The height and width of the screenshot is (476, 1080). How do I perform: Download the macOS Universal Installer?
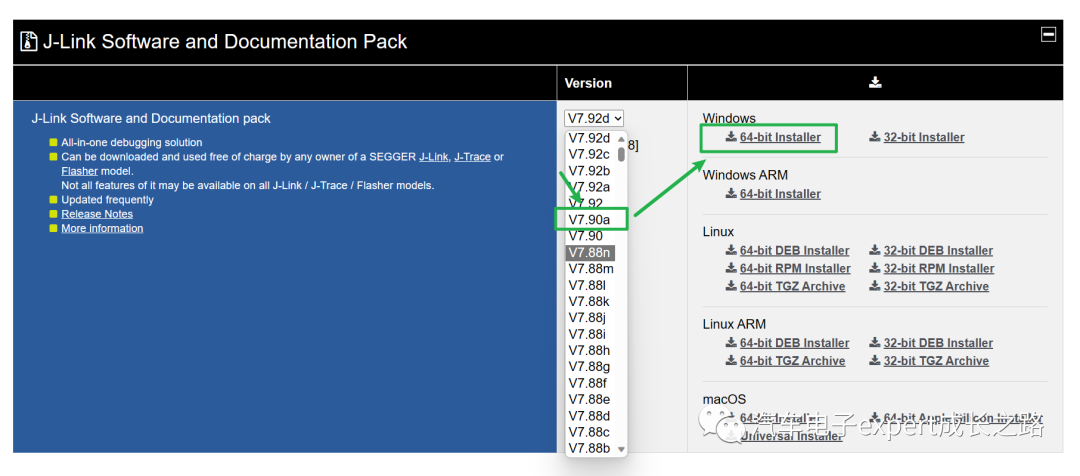pos(791,436)
